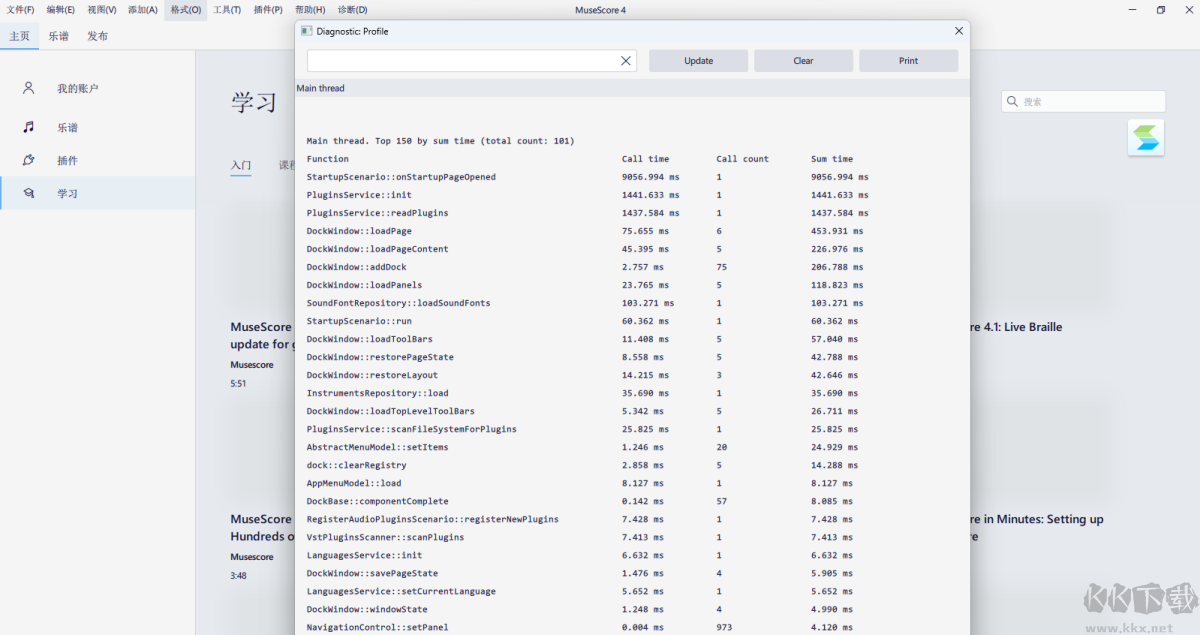The image size is (1200, 635).
Task: Click the 973 call count value
Action: 724,627
